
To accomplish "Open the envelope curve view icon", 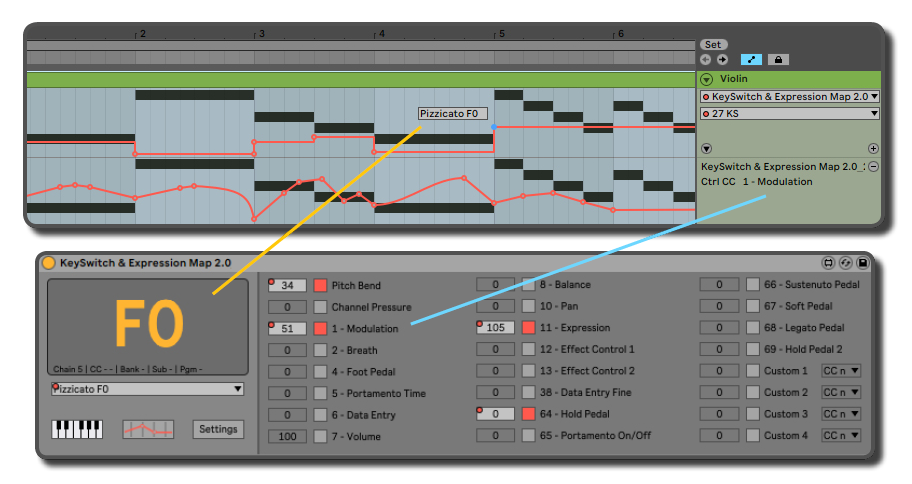I will [x=148, y=429].
